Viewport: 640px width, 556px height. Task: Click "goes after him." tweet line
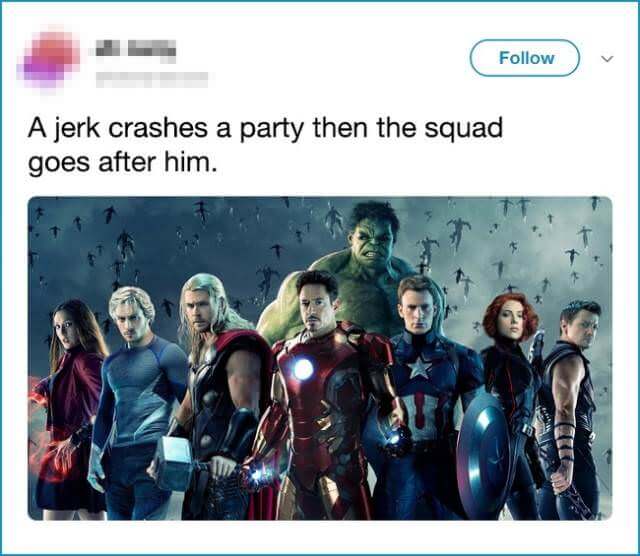pos(121,162)
